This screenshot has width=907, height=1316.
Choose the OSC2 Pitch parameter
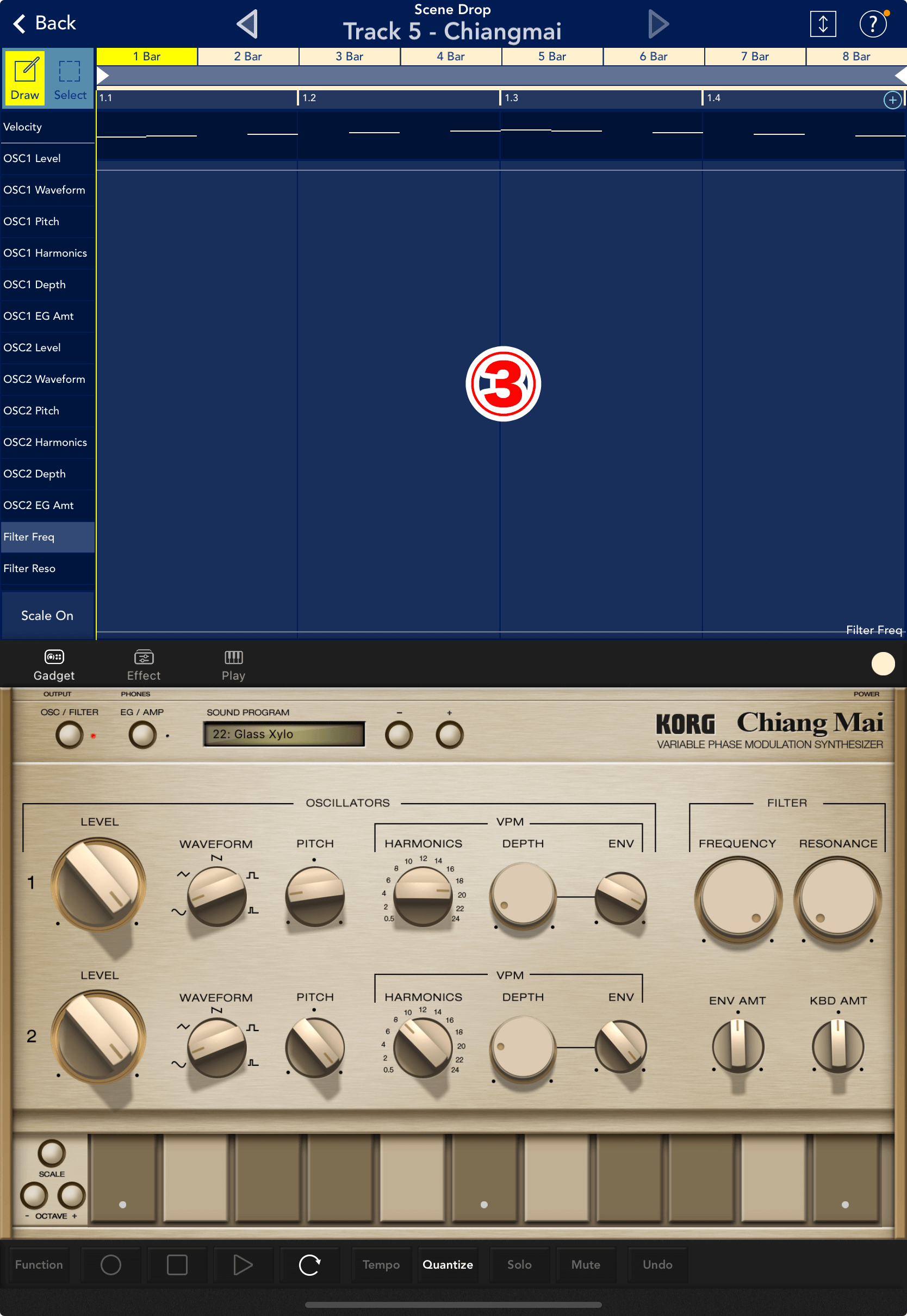tap(48, 411)
